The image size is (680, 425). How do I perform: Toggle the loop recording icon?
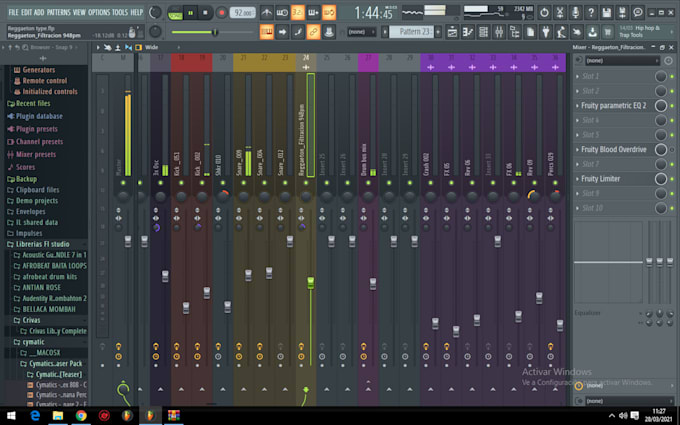(x=329, y=13)
